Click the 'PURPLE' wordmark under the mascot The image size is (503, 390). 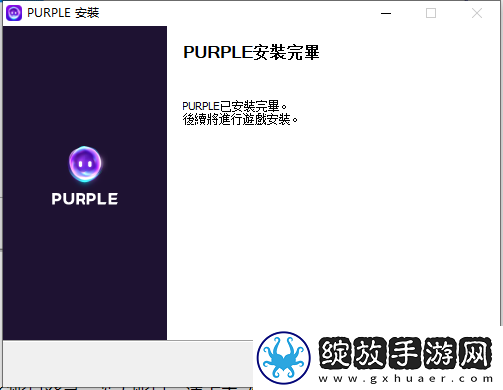(x=85, y=199)
